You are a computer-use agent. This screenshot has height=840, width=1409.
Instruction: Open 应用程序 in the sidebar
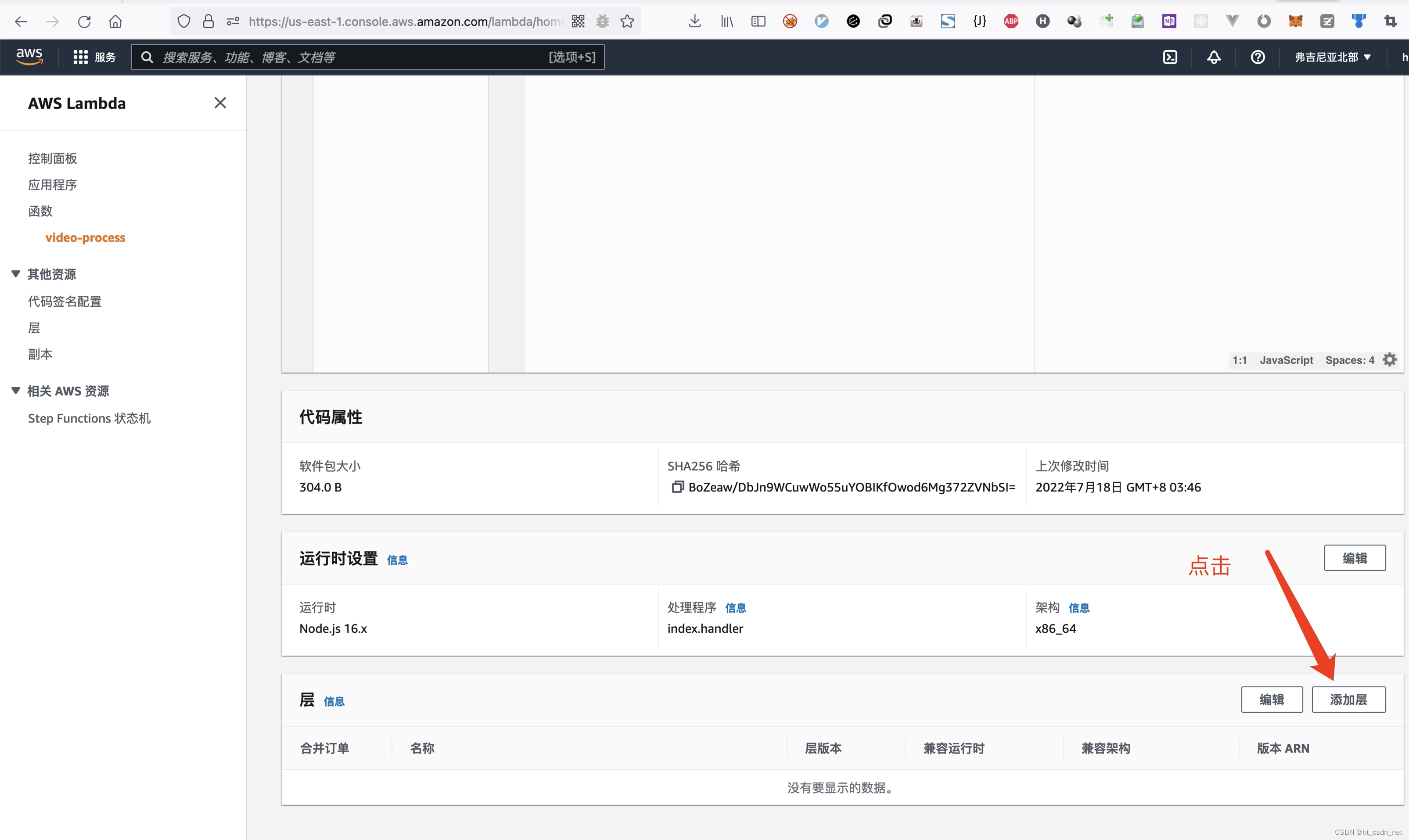[x=53, y=184]
